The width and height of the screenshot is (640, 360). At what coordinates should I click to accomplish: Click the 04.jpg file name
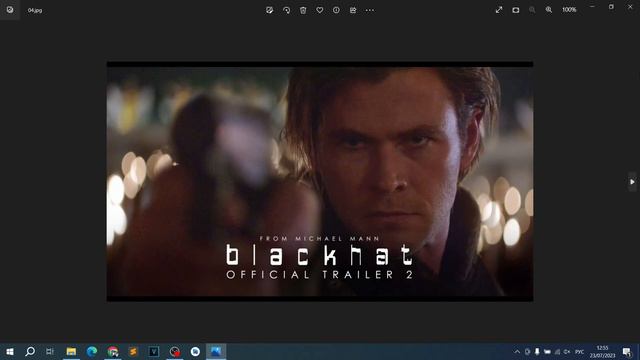coord(35,10)
